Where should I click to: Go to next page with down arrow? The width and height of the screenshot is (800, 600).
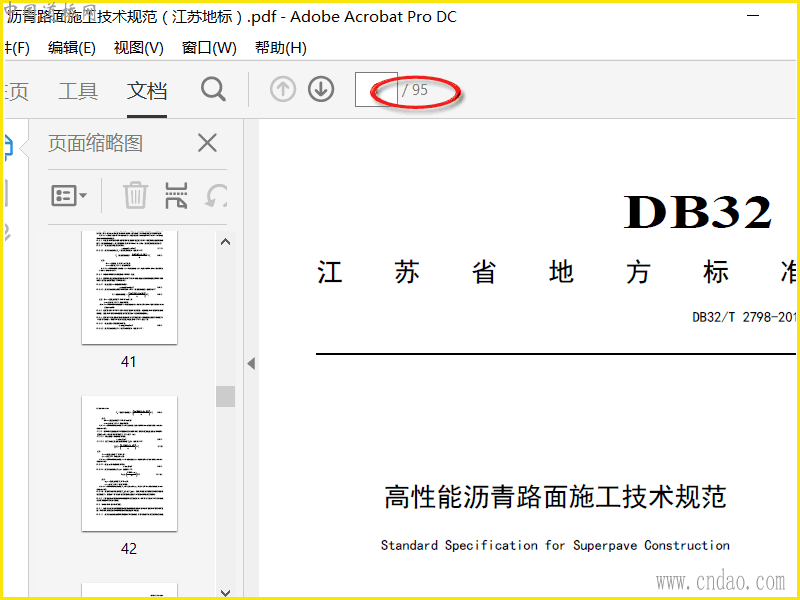[x=321, y=89]
